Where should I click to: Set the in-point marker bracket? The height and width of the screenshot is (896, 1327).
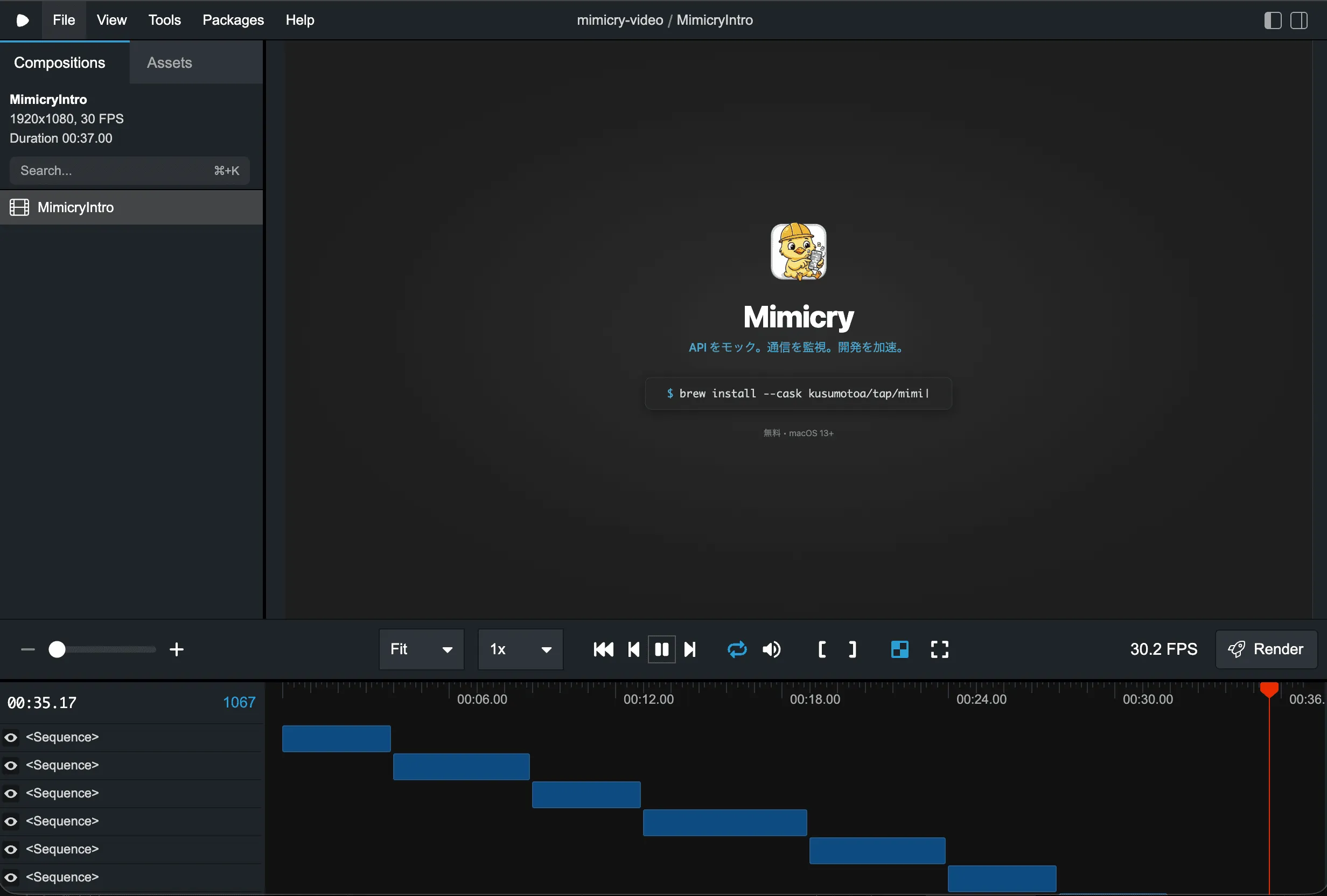pos(822,649)
